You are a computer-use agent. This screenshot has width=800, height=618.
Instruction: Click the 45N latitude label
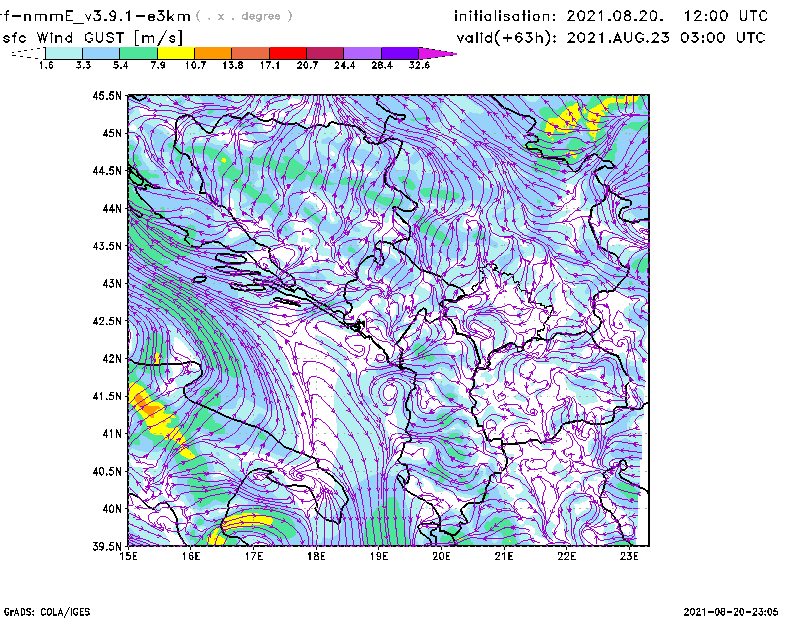(112, 133)
